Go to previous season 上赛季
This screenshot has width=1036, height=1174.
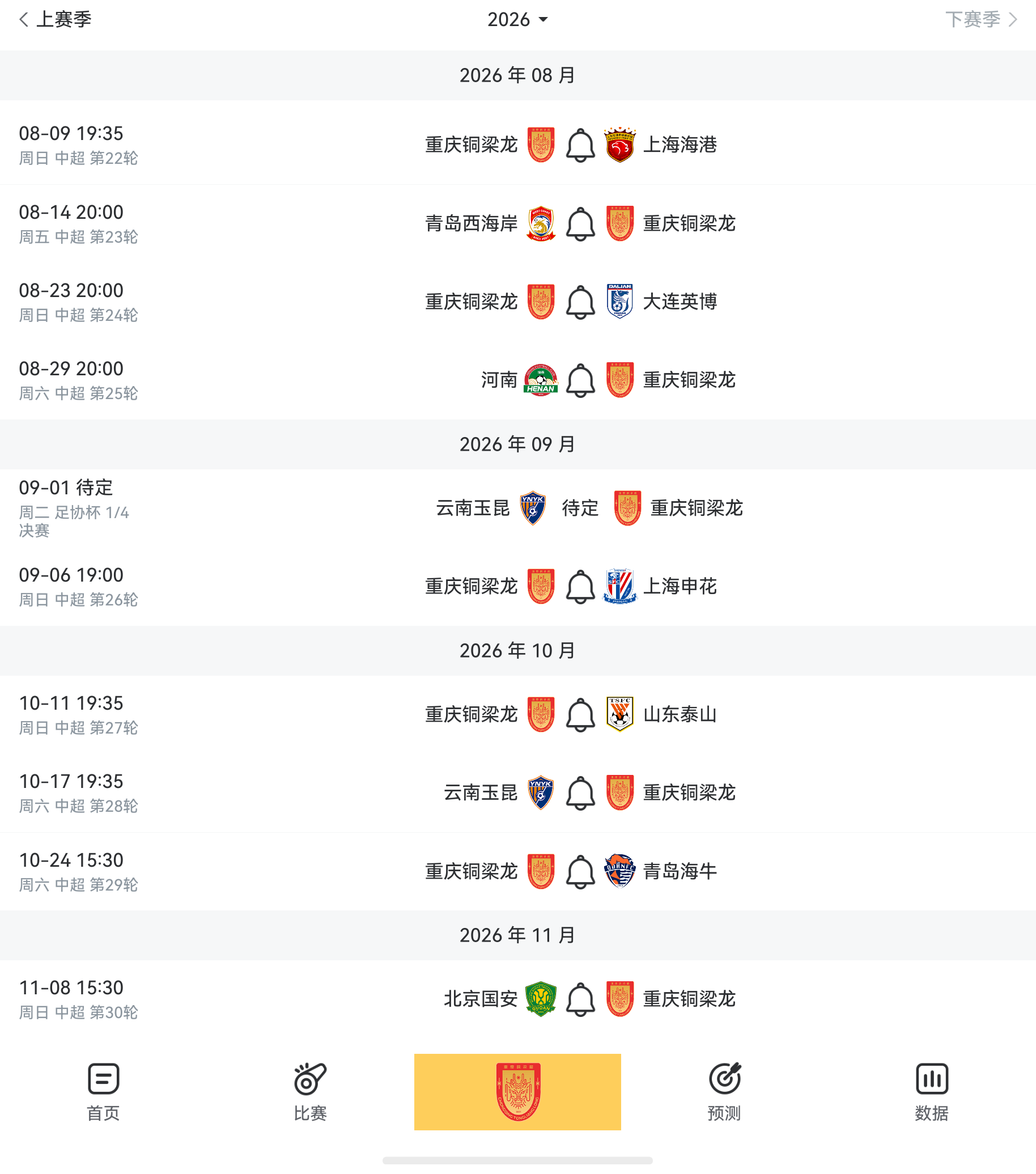(x=55, y=19)
